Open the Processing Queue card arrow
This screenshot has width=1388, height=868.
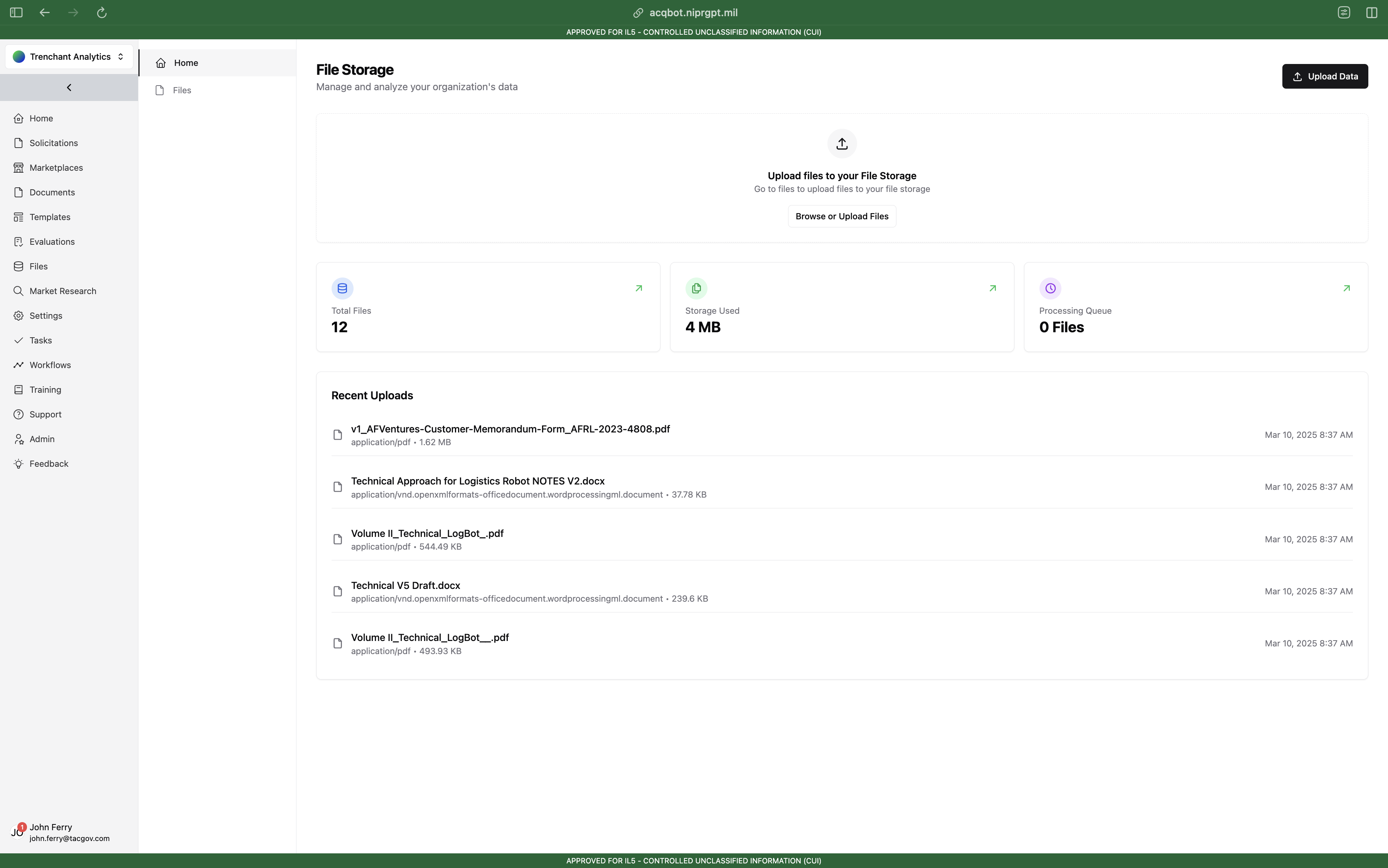(1346, 288)
